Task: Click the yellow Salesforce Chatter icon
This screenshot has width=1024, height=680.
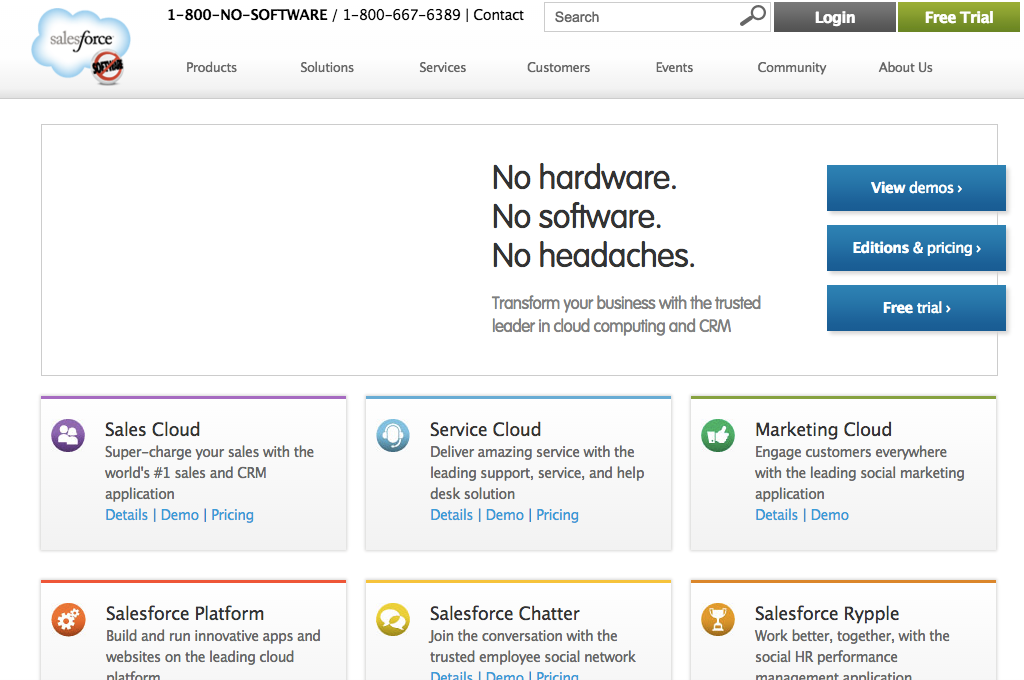Action: [x=393, y=620]
